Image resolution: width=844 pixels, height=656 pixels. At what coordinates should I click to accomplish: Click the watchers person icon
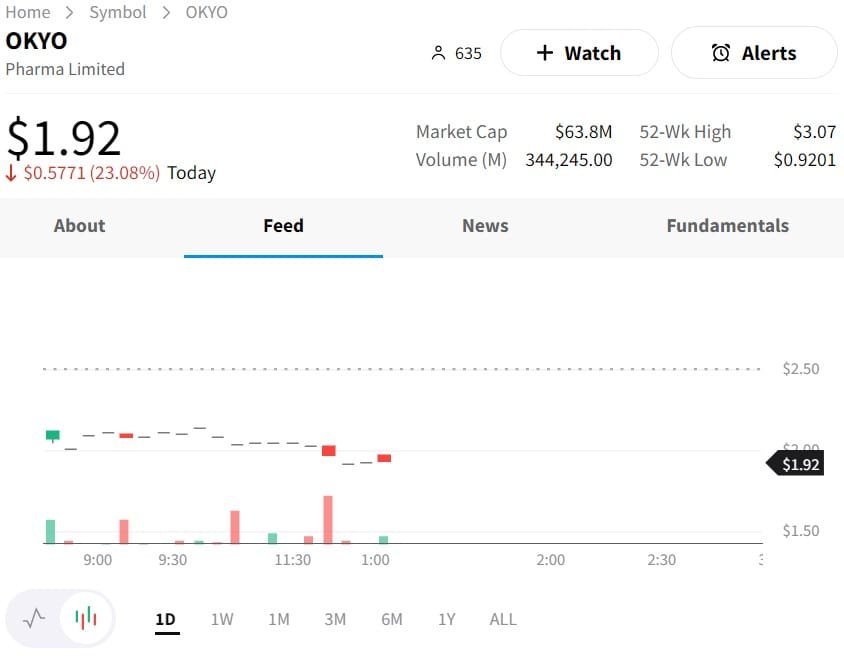437,53
